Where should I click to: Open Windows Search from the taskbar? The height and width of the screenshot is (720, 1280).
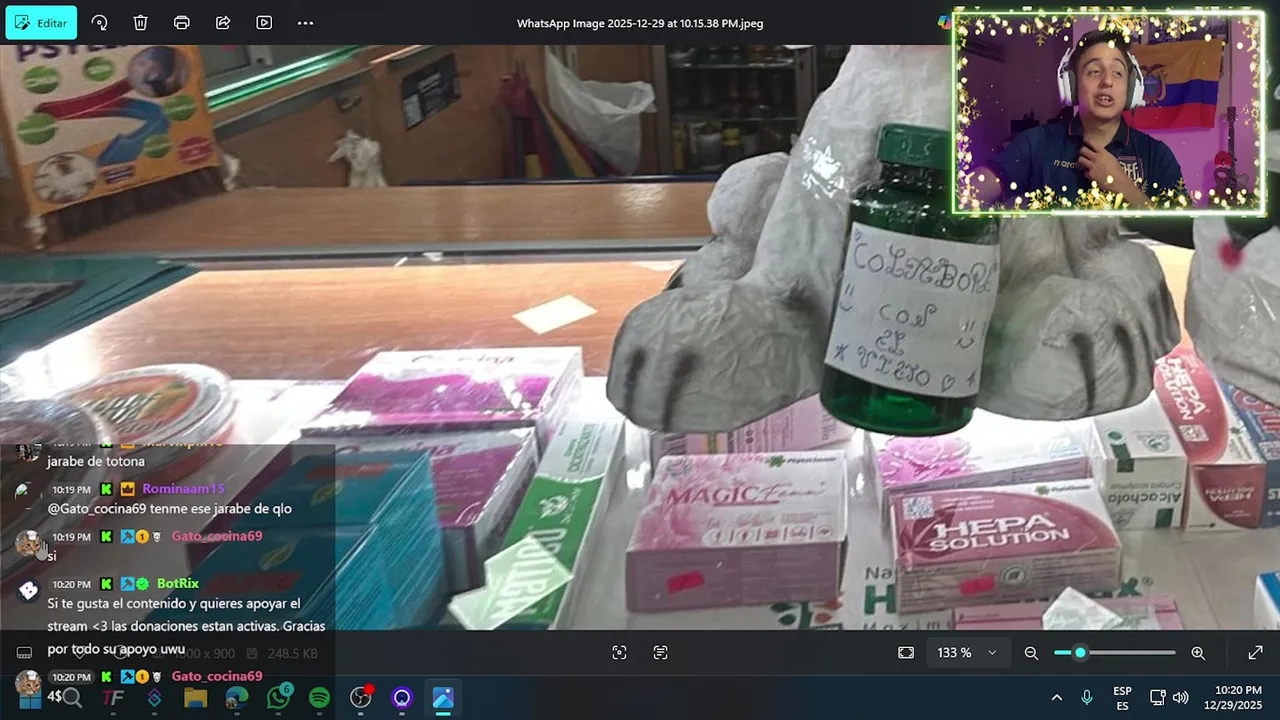72,698
